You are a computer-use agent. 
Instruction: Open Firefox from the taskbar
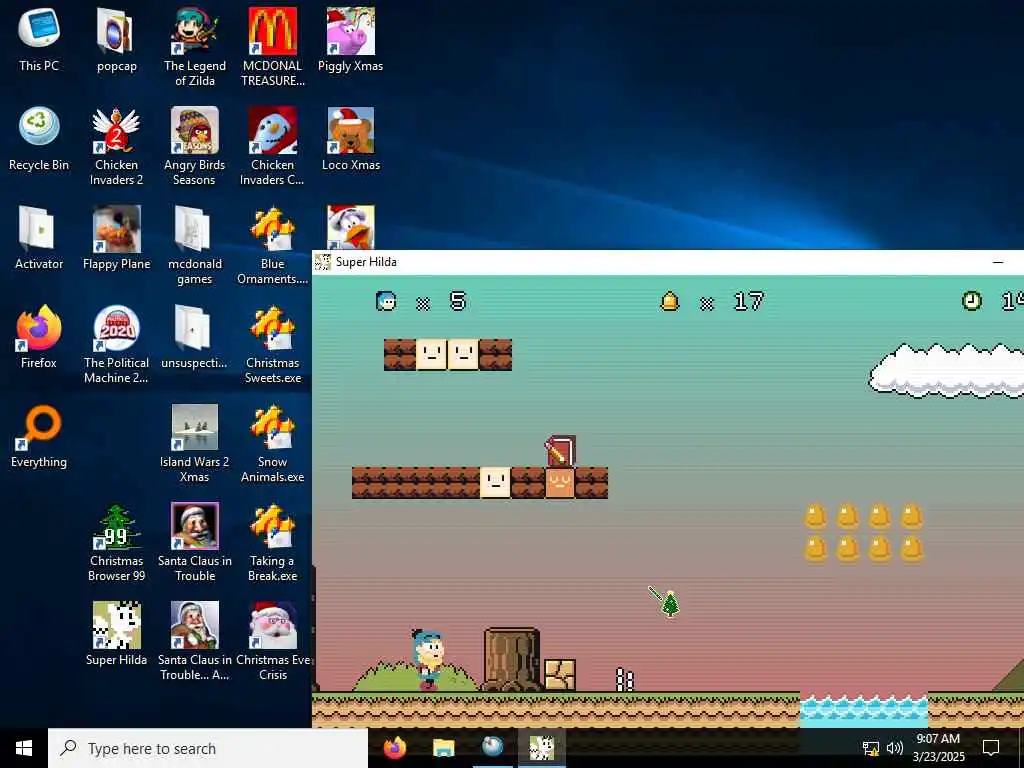[394, 748]
